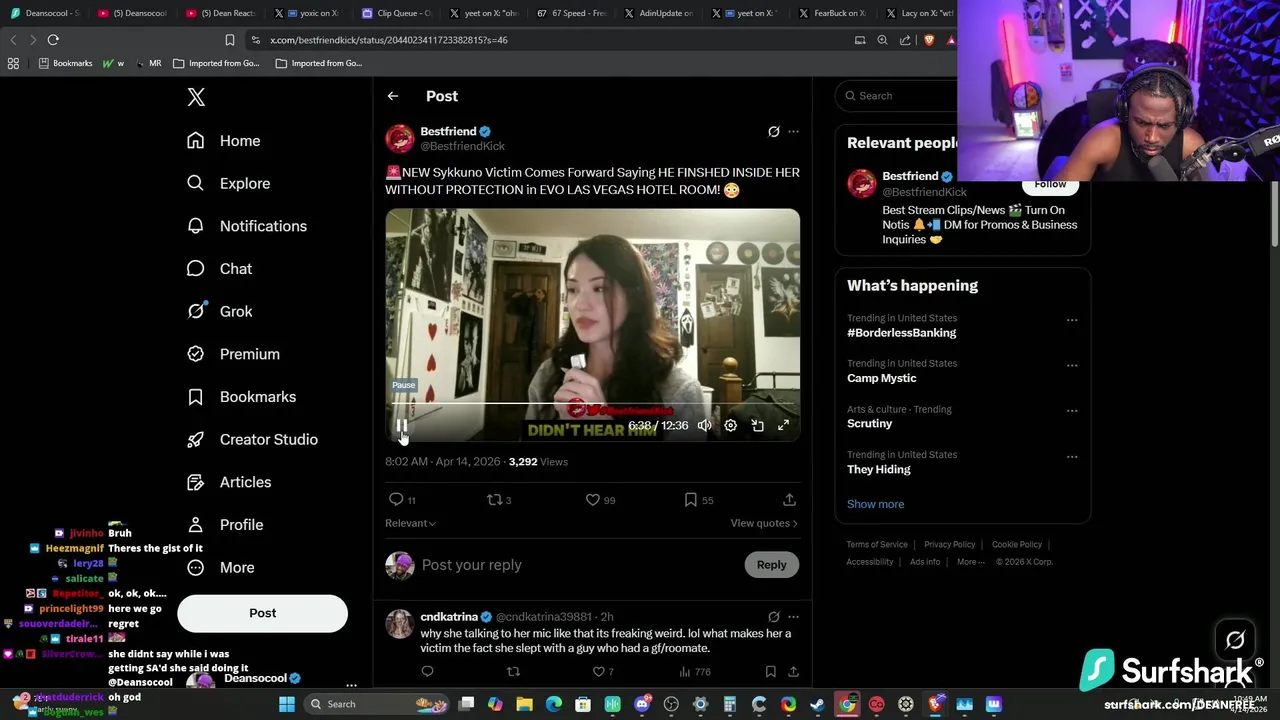Viewport: 1280px width, 720px height.
Task: Like the post with 99 likes
Action: click(x=601, y=499)
